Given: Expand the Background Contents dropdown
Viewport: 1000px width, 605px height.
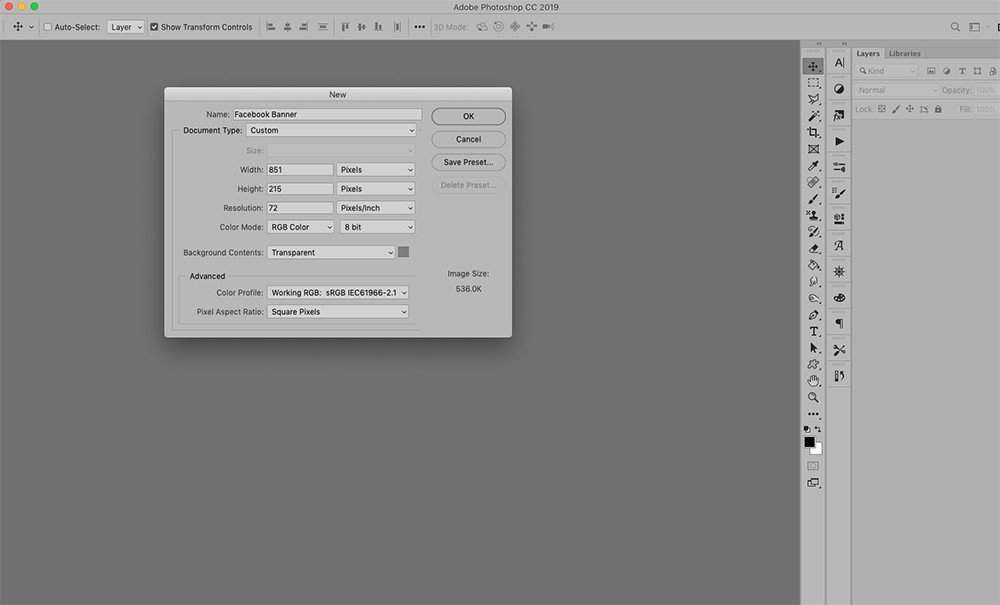Looking at the screenshot, I should 332,252.
